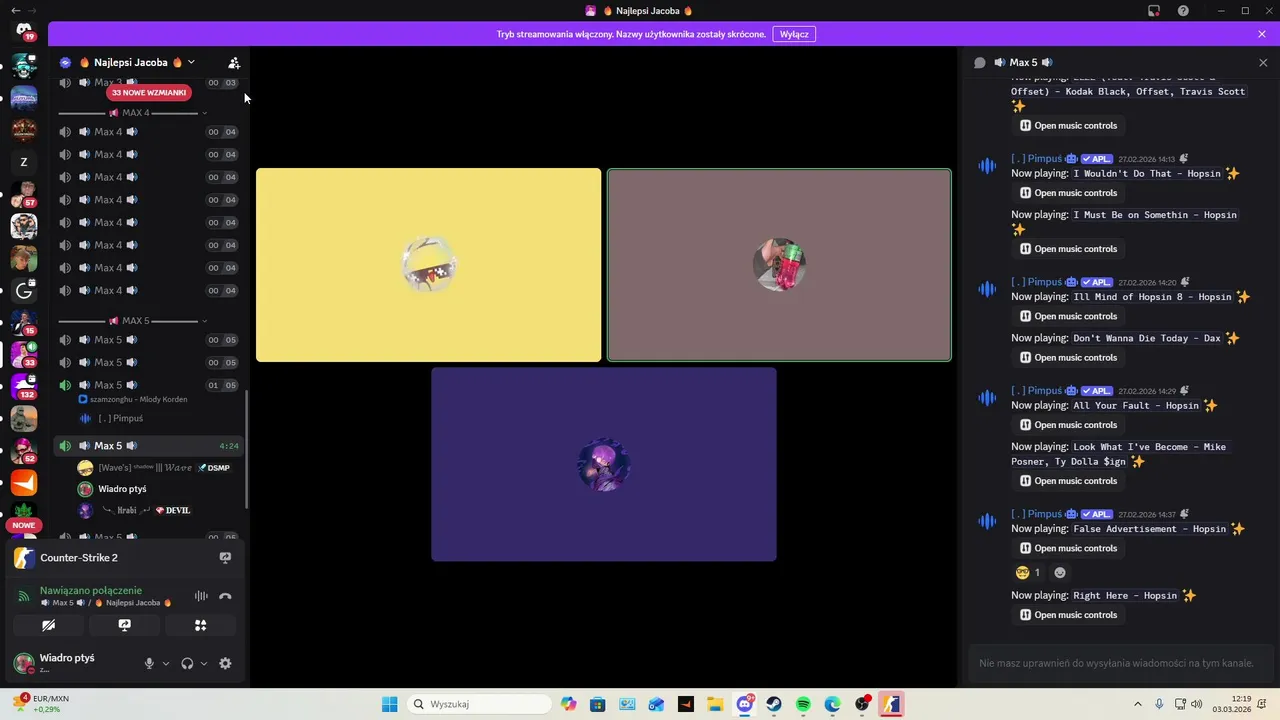
Task: Dismiss the streamer mode banner
Action: [x=1262, y=34]
